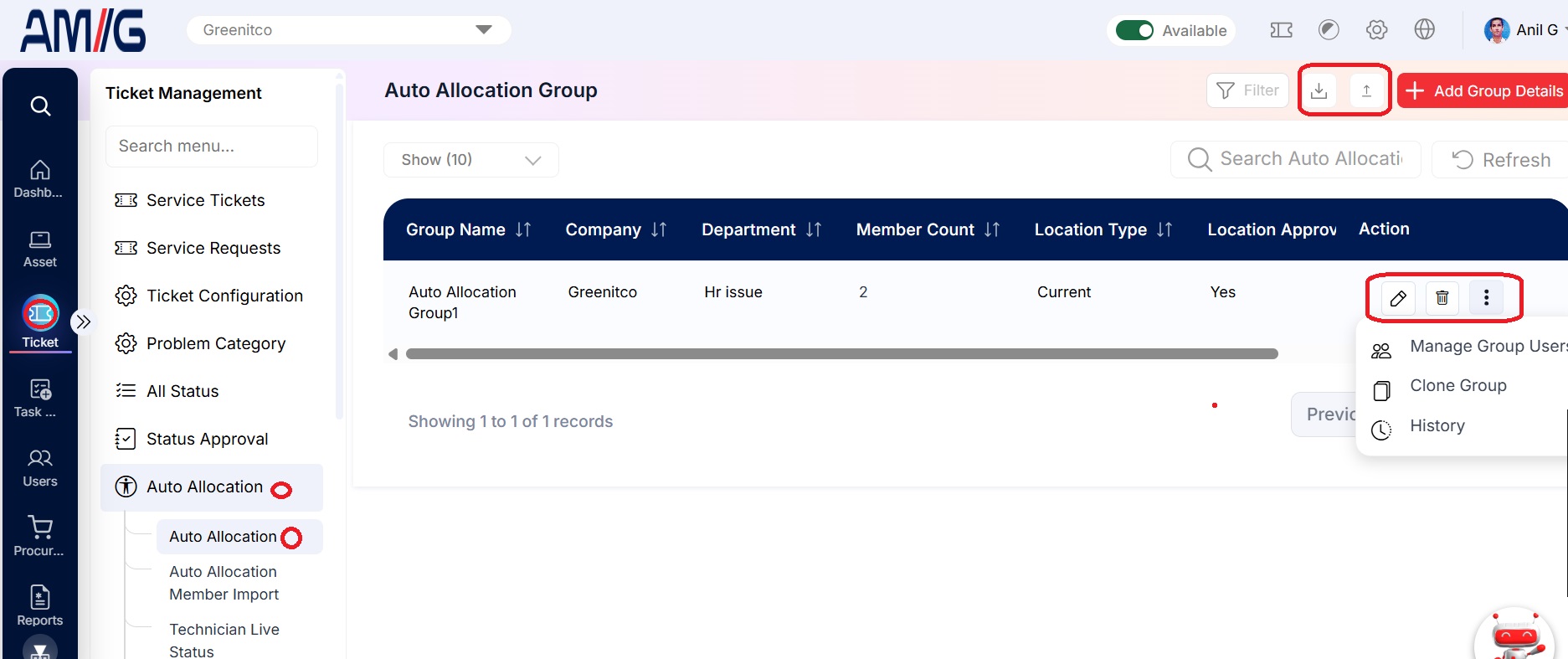This screenshot has height=659, width=1568.
Task: Click the Add Group Details button
Action: [x=1483, y=90]
